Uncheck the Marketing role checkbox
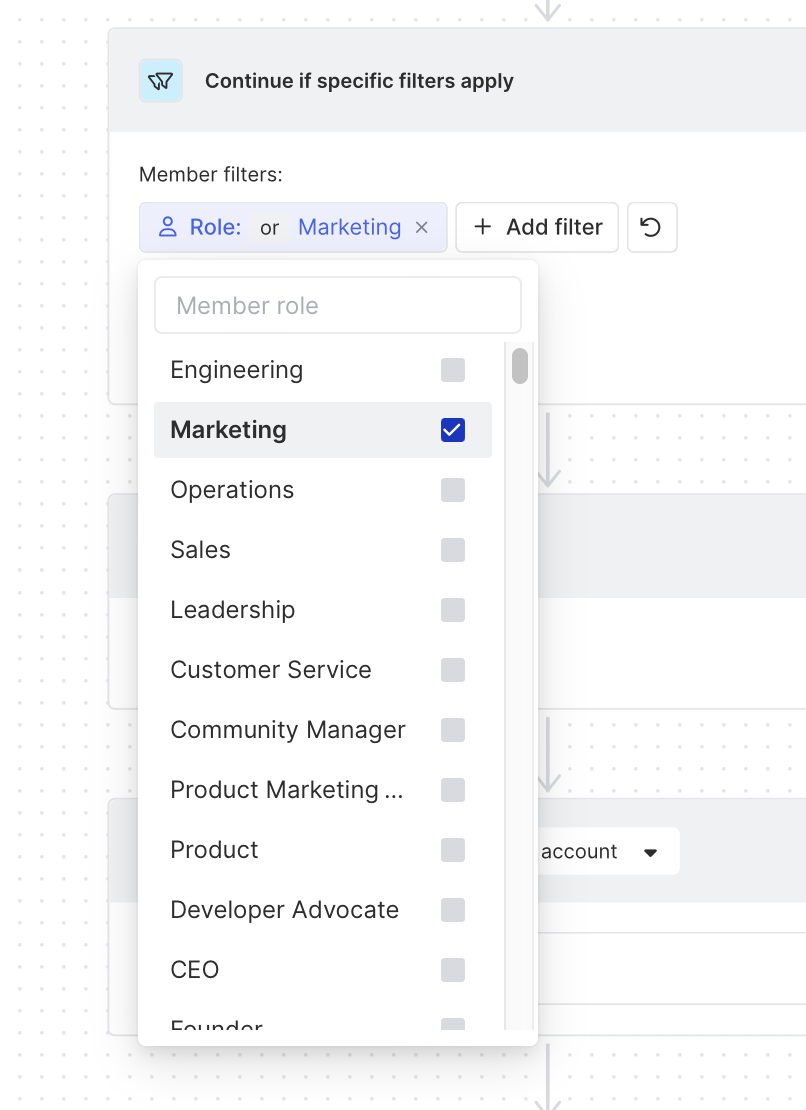 [x=453, y=430]
